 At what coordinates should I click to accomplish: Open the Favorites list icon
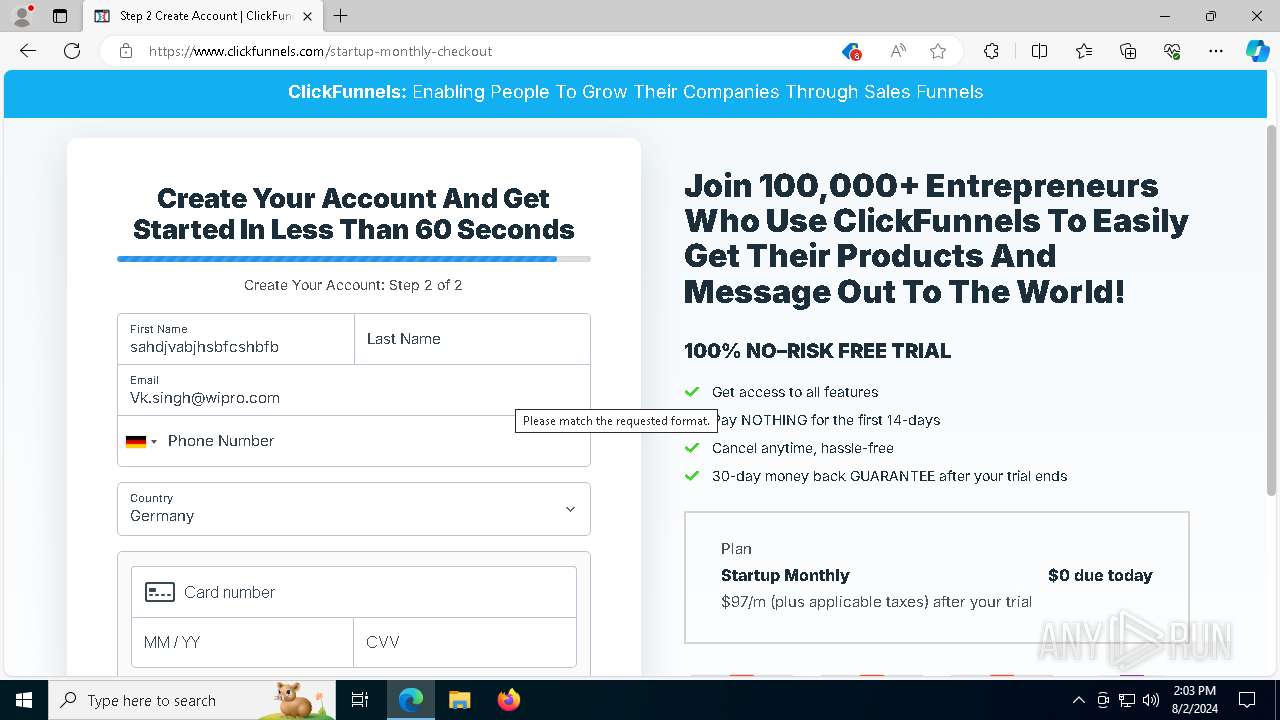click(x=1084, y=51)
